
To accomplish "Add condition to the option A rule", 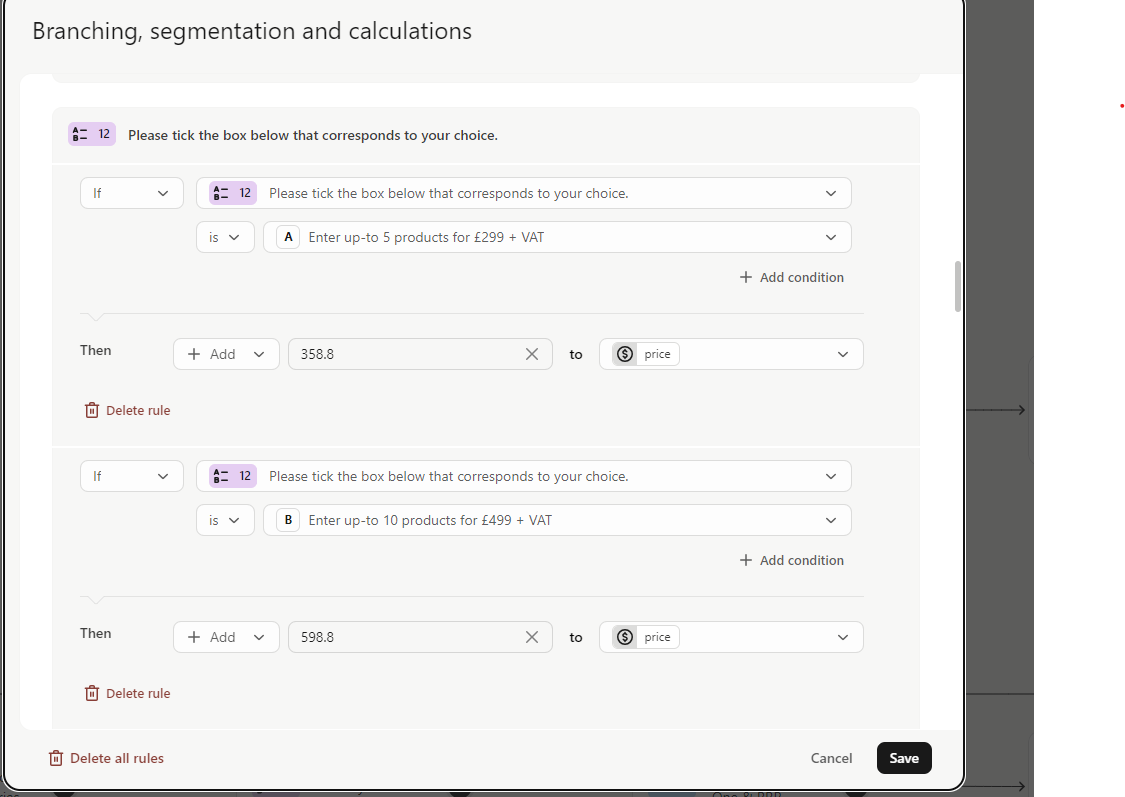I will 791,278.
